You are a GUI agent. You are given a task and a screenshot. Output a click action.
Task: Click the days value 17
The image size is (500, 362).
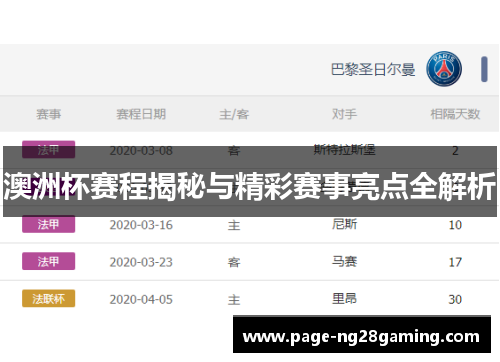(455, 262)
